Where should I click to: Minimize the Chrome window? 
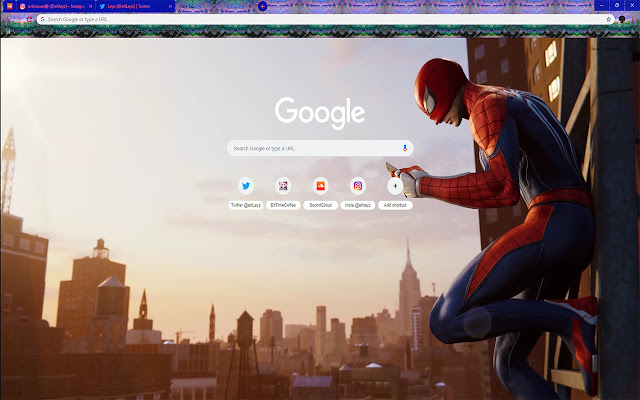602,5
